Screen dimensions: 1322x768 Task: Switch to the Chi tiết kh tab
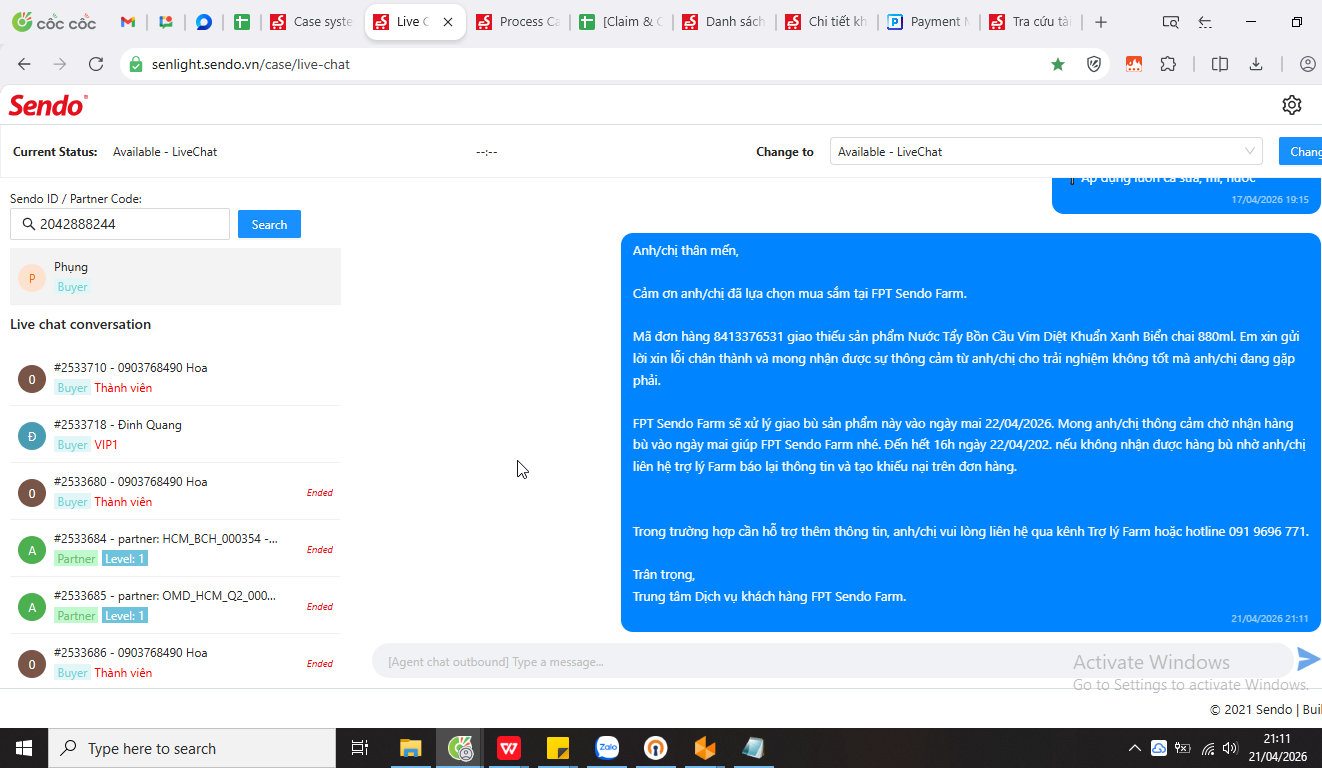click(827, 22)
